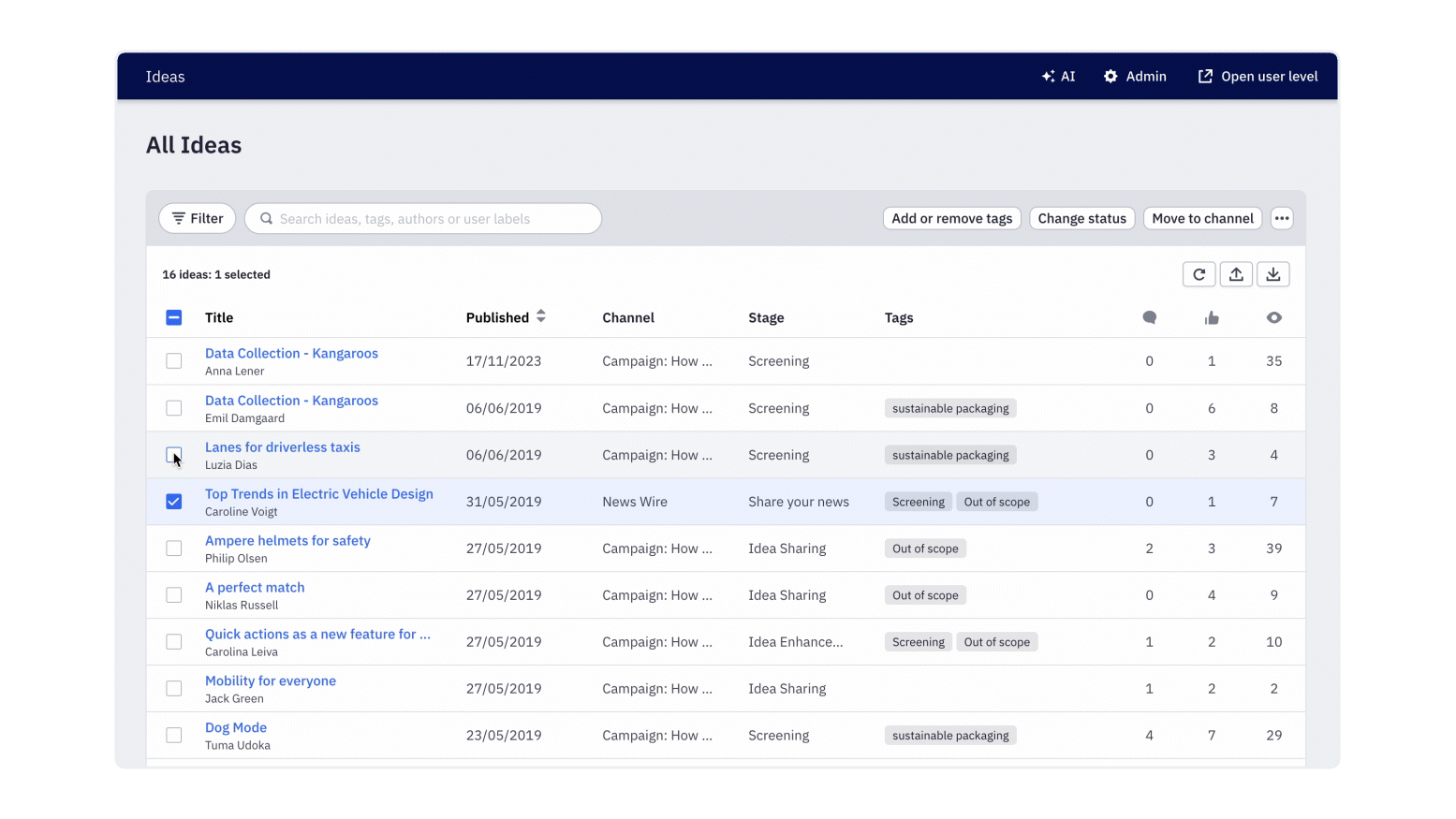Click the Title column header
Viewport: 1456px width, 819px height.
pos(219,317)
